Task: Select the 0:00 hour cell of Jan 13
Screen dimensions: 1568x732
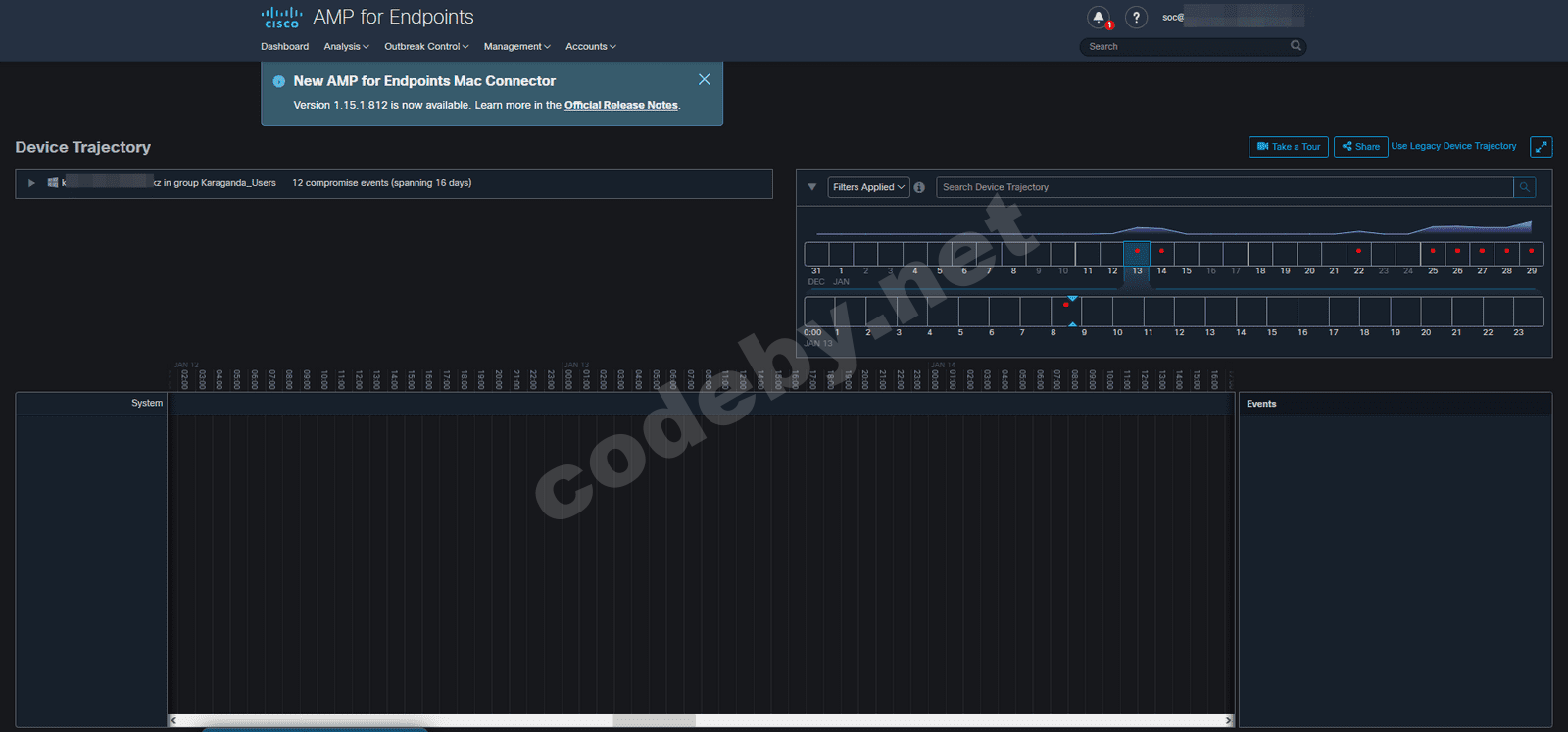Action: [819, 312]
